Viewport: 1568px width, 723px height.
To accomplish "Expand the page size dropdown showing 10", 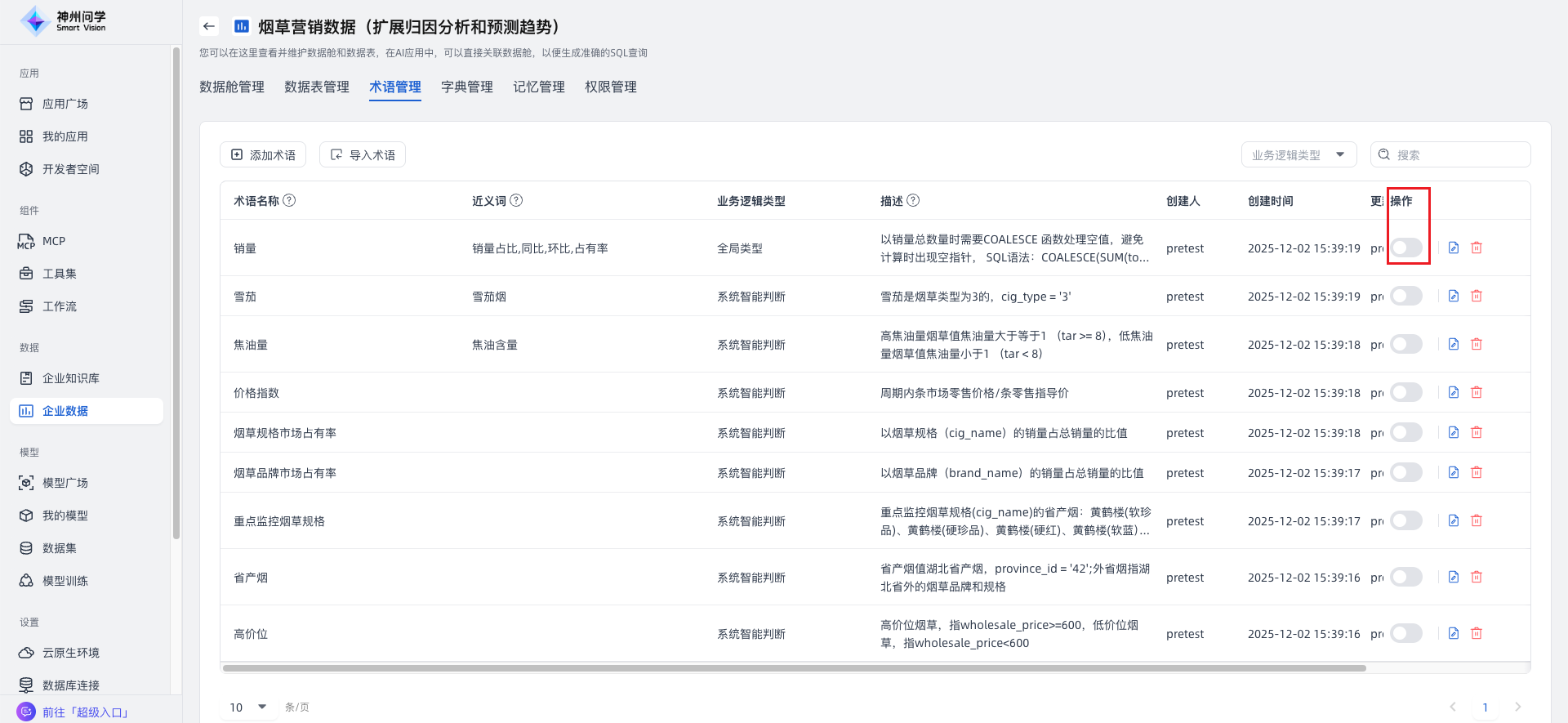I will click(248, 707).
